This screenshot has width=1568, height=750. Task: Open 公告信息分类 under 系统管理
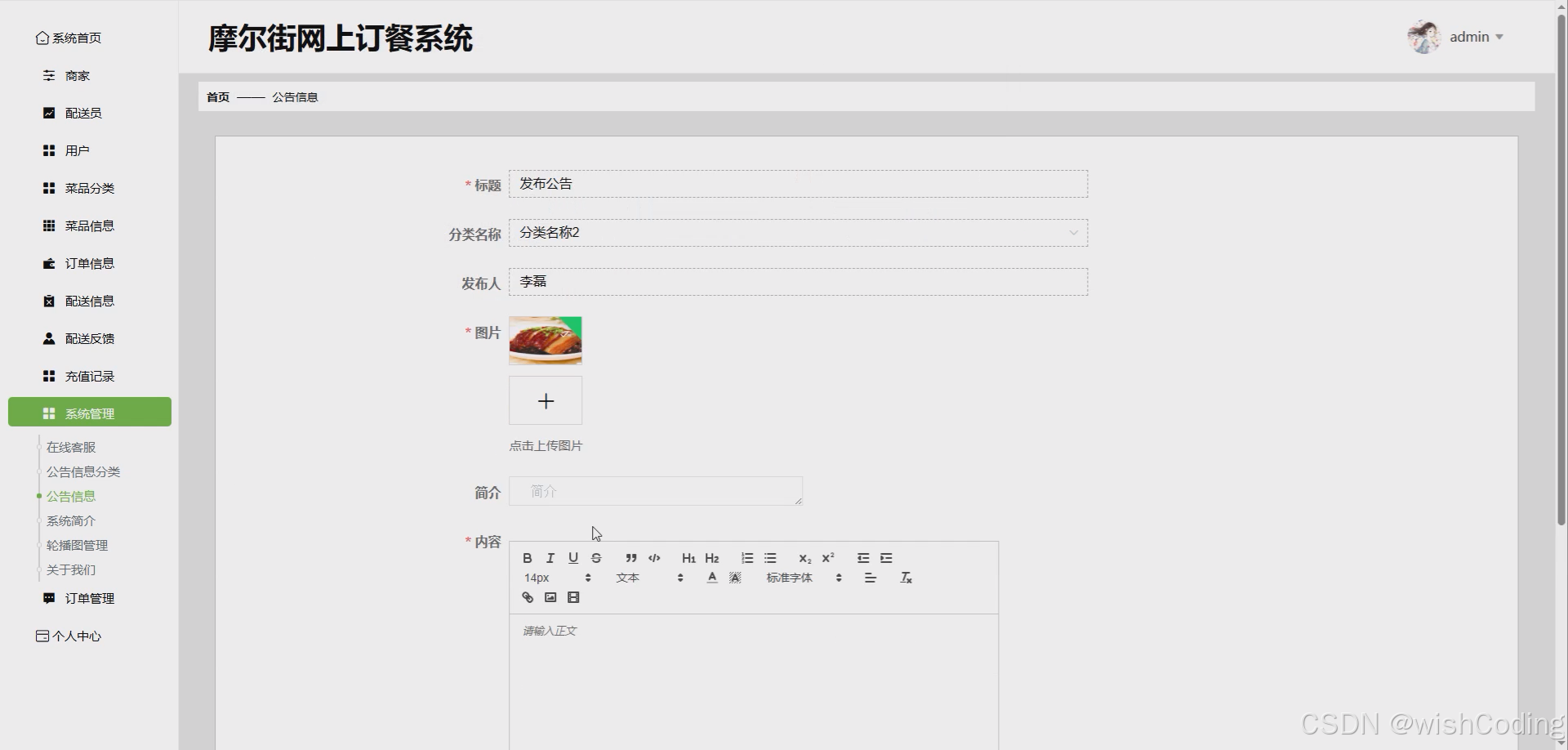click(82, 471)
